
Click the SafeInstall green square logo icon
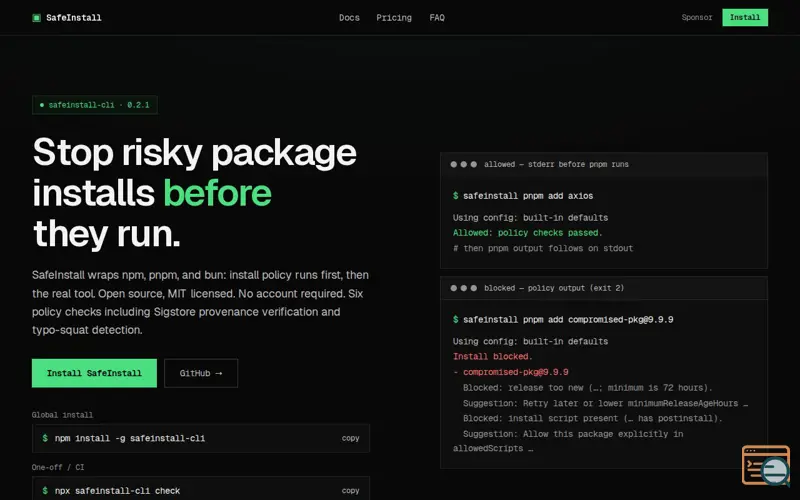point(36,18)
